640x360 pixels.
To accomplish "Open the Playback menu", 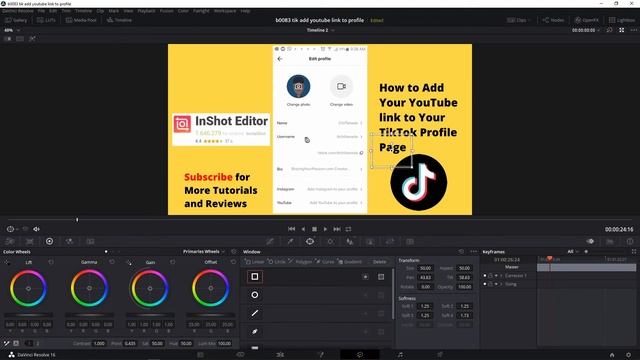I will (146, 11).
